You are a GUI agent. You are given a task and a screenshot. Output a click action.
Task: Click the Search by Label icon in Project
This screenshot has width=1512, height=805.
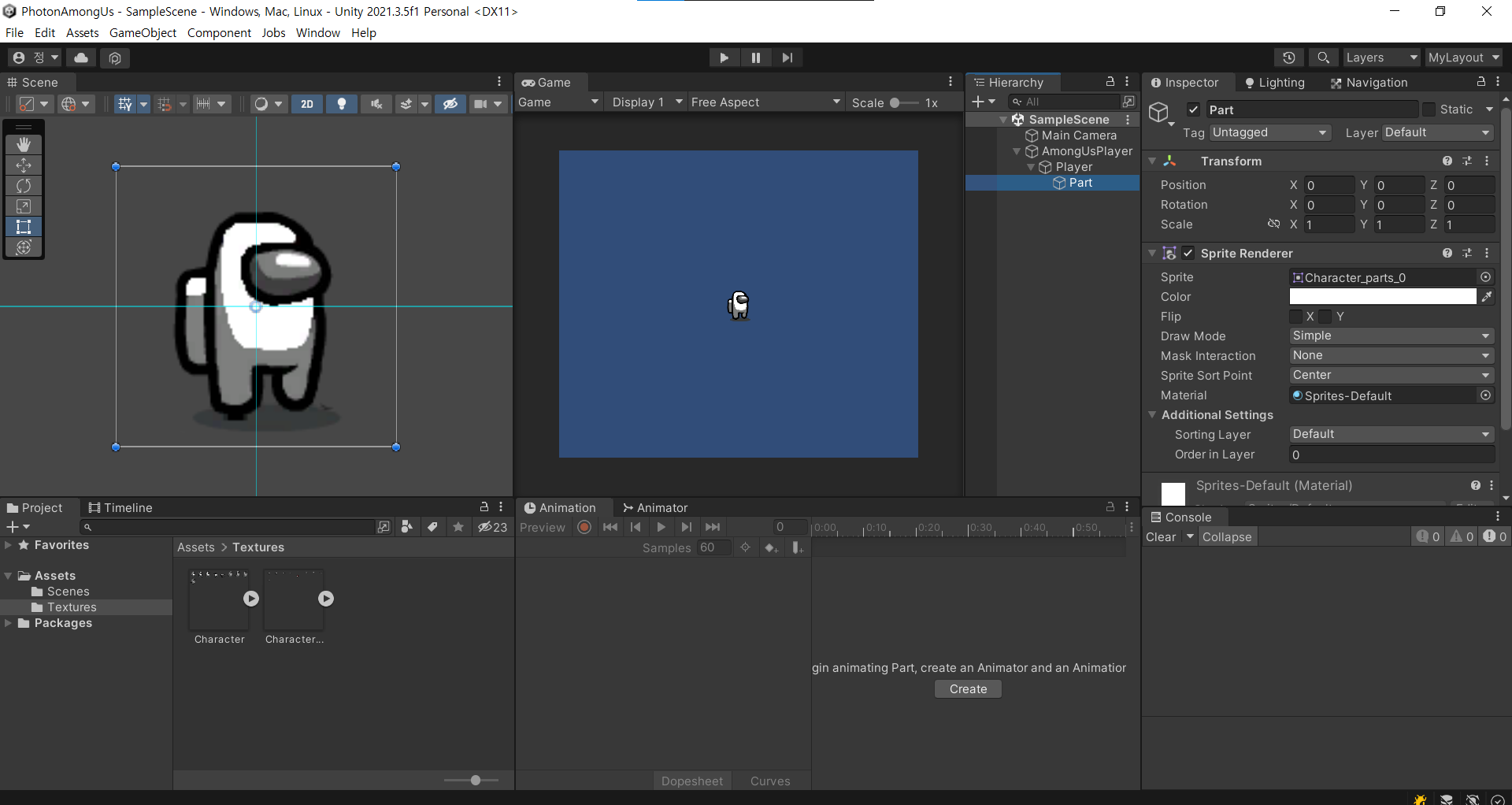pyautogui.click(x=432, y=527)
